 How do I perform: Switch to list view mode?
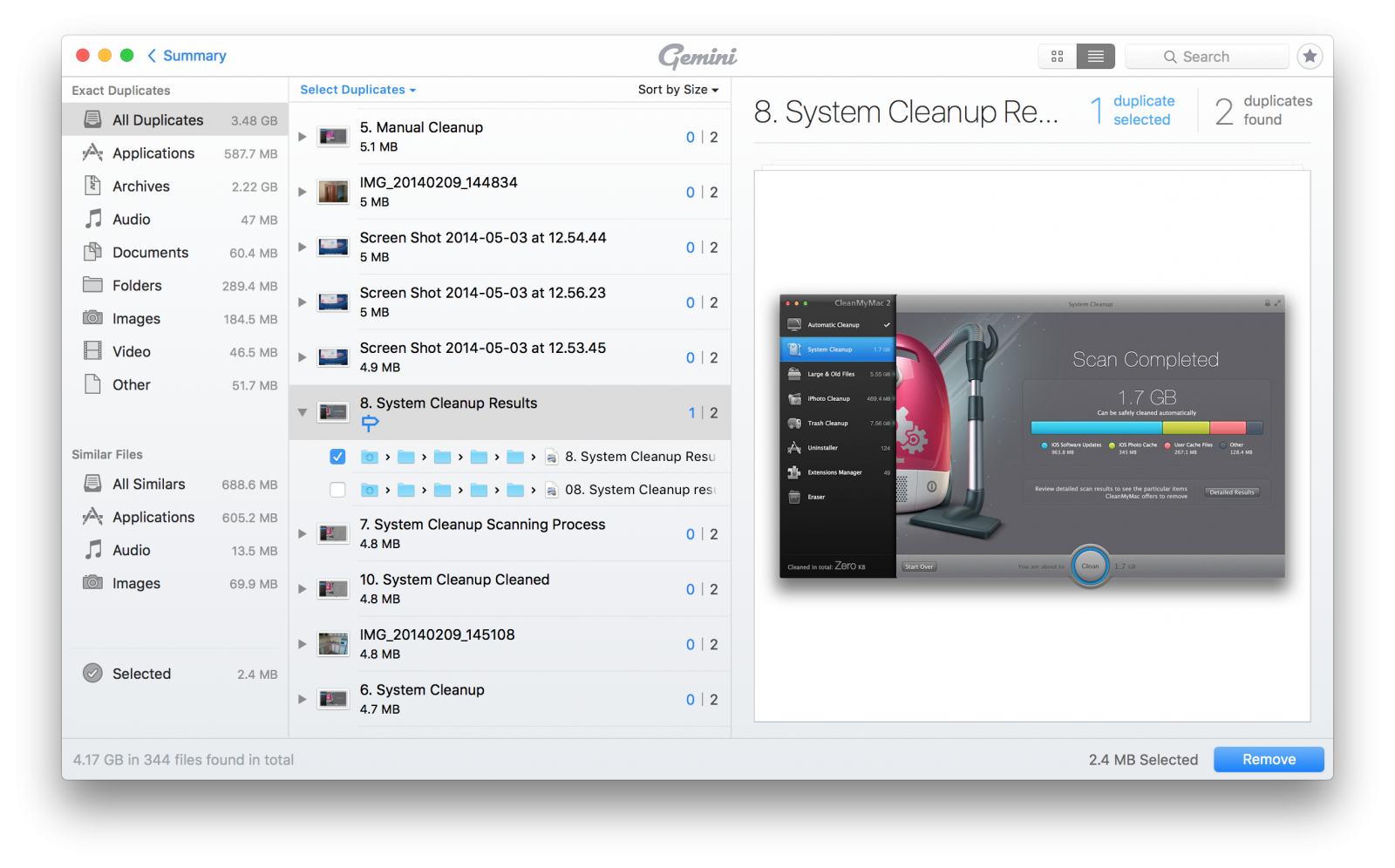(1096, 56)
